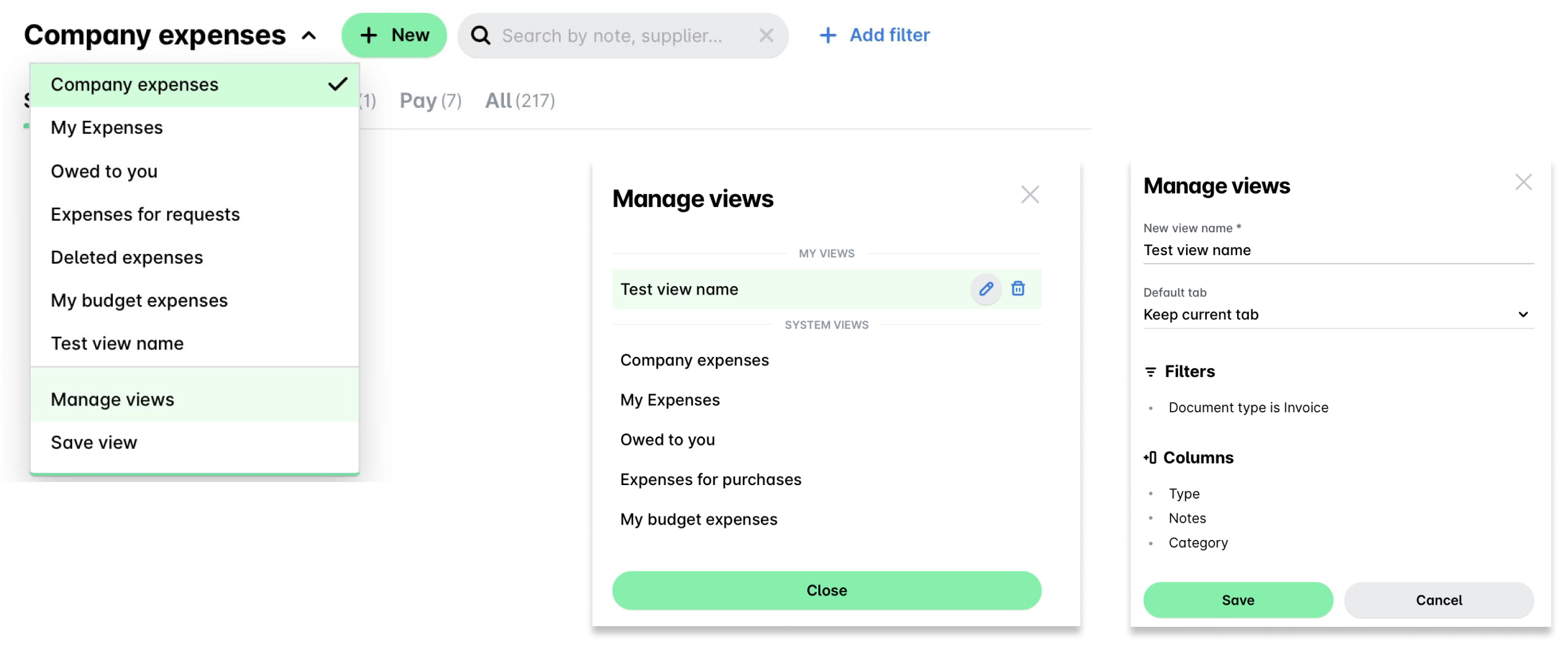Click the Columns icon in Manage views
The image size is (1568, 649).
[1150, 457]
